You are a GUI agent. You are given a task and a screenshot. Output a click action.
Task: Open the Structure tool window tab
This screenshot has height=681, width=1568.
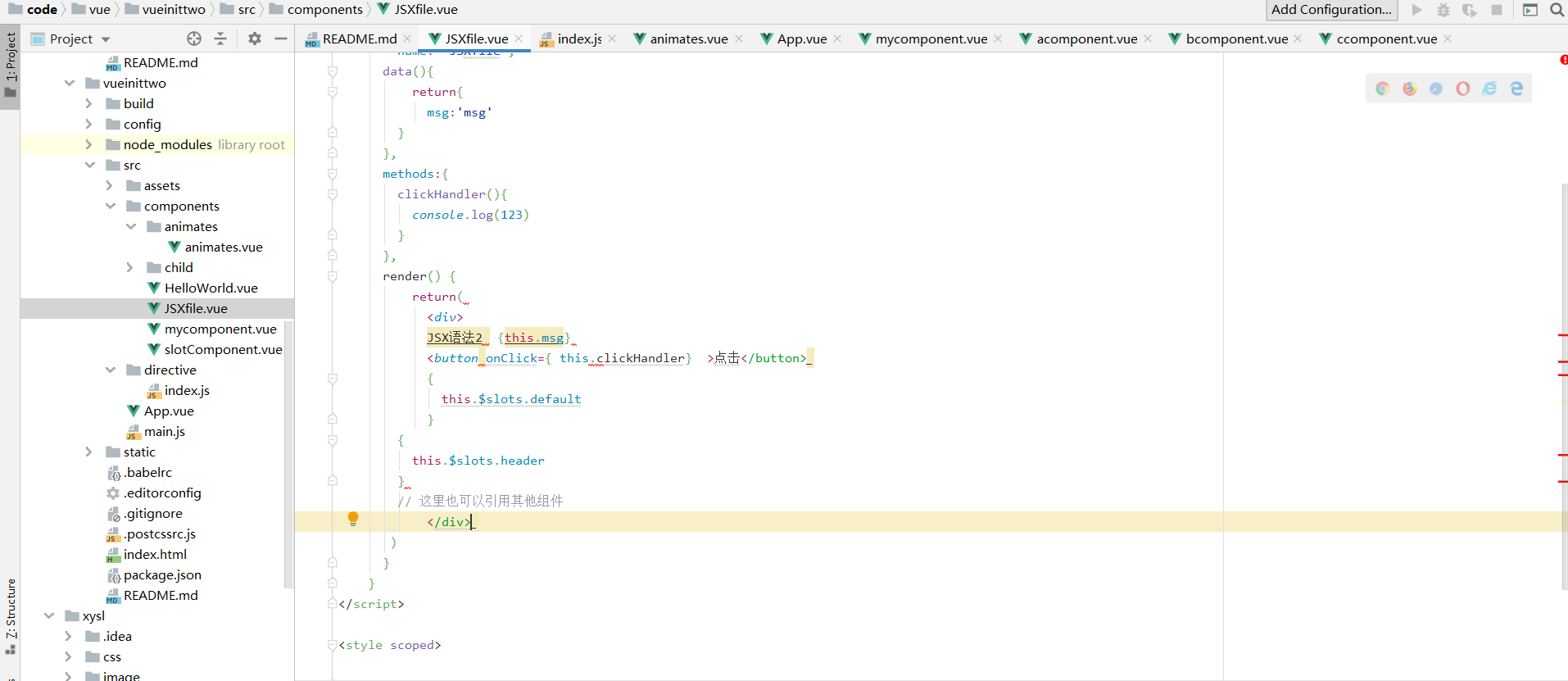(10, 616)
